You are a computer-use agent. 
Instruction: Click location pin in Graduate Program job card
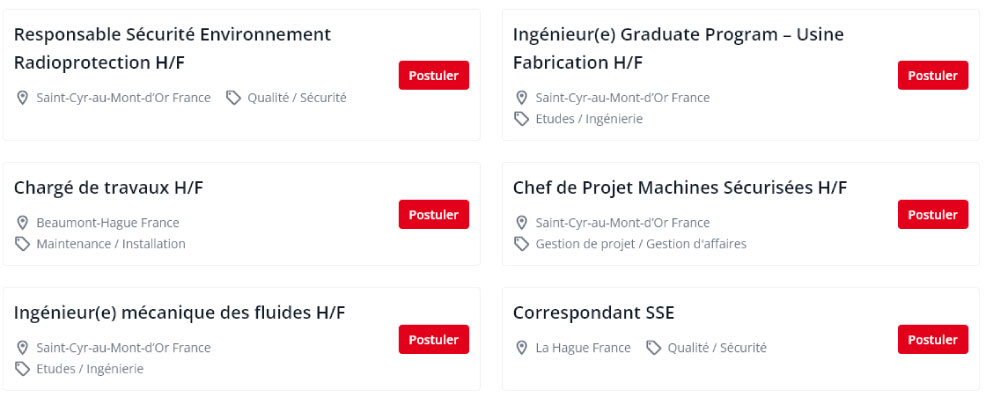521,98
